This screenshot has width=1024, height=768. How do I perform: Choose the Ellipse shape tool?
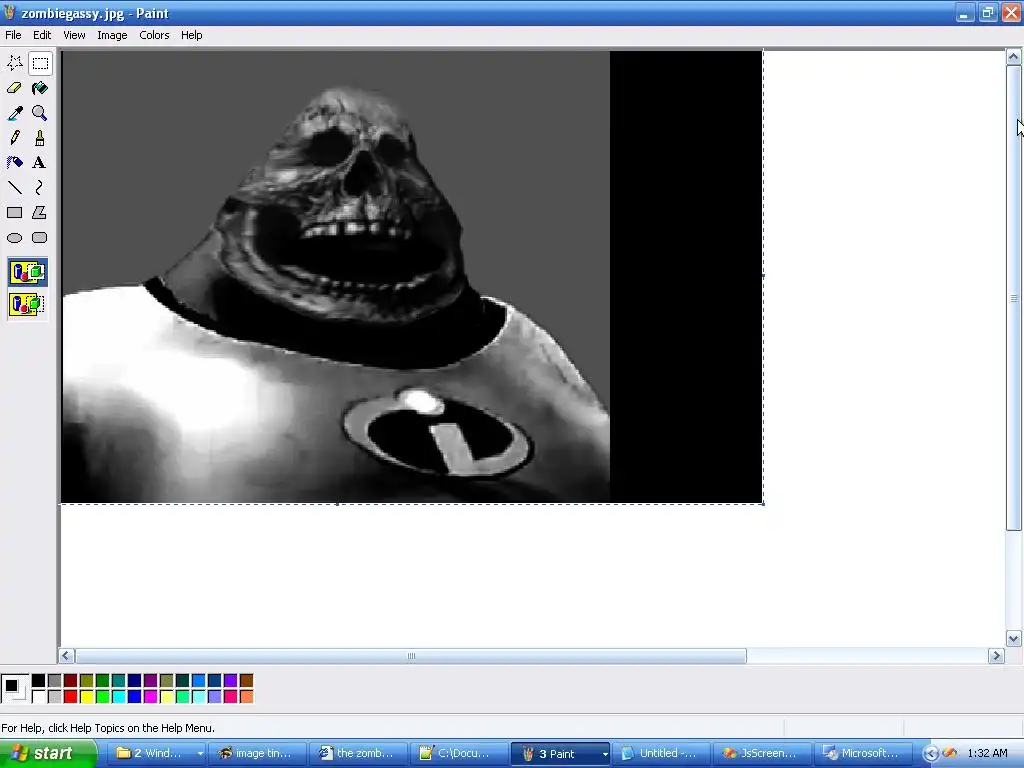(15, 238)
